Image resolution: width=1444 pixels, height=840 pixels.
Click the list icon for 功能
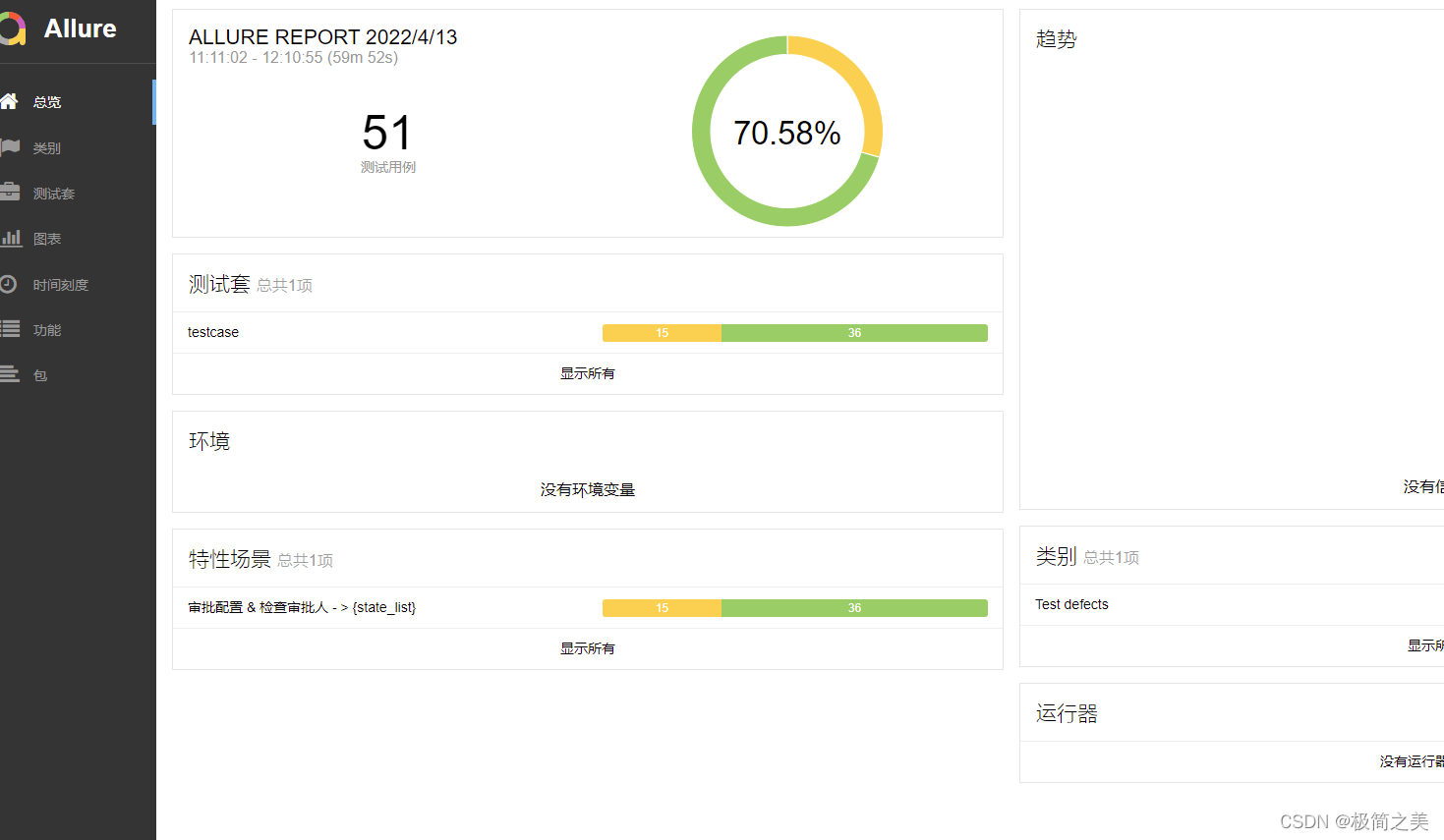[10, 329]
